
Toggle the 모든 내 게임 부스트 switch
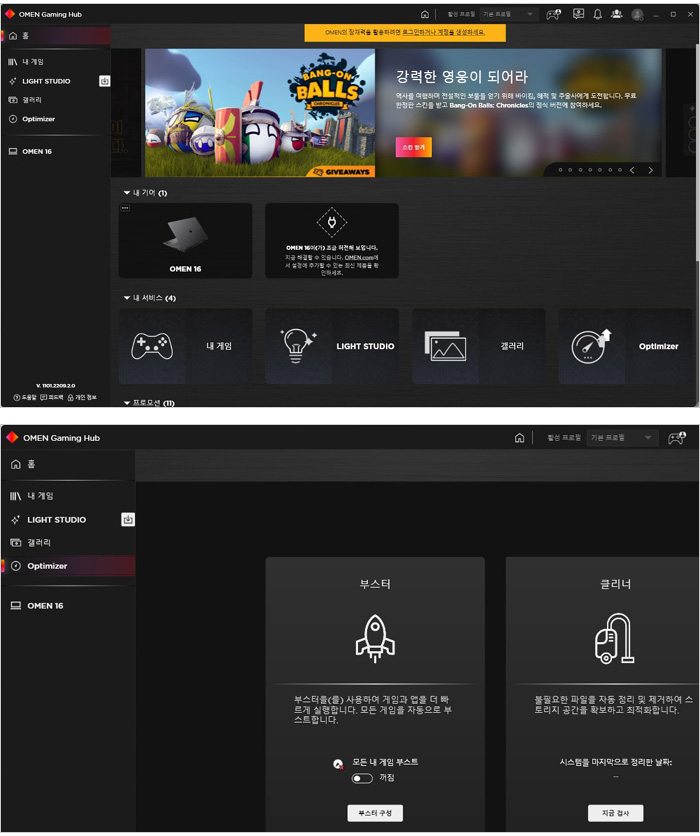tap(362, 778)
